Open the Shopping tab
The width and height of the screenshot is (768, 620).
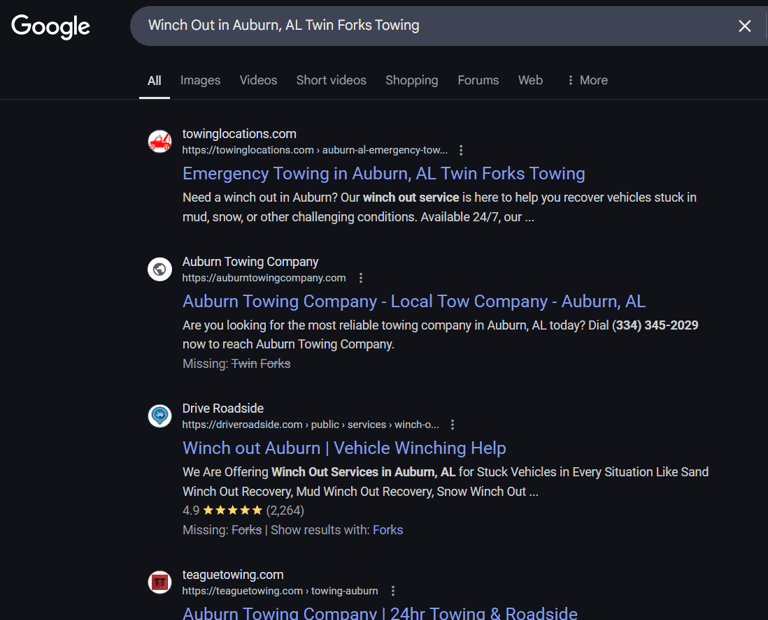411,80
